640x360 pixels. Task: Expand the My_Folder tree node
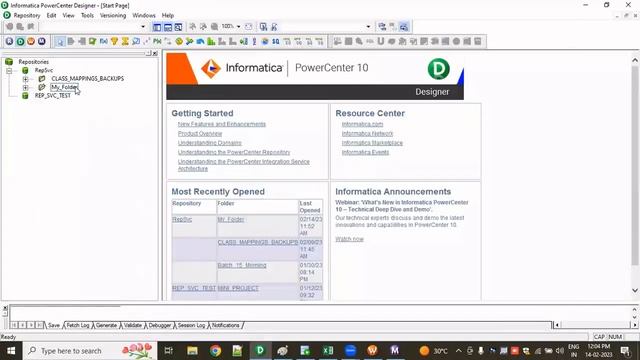click(x=25, y=87)
